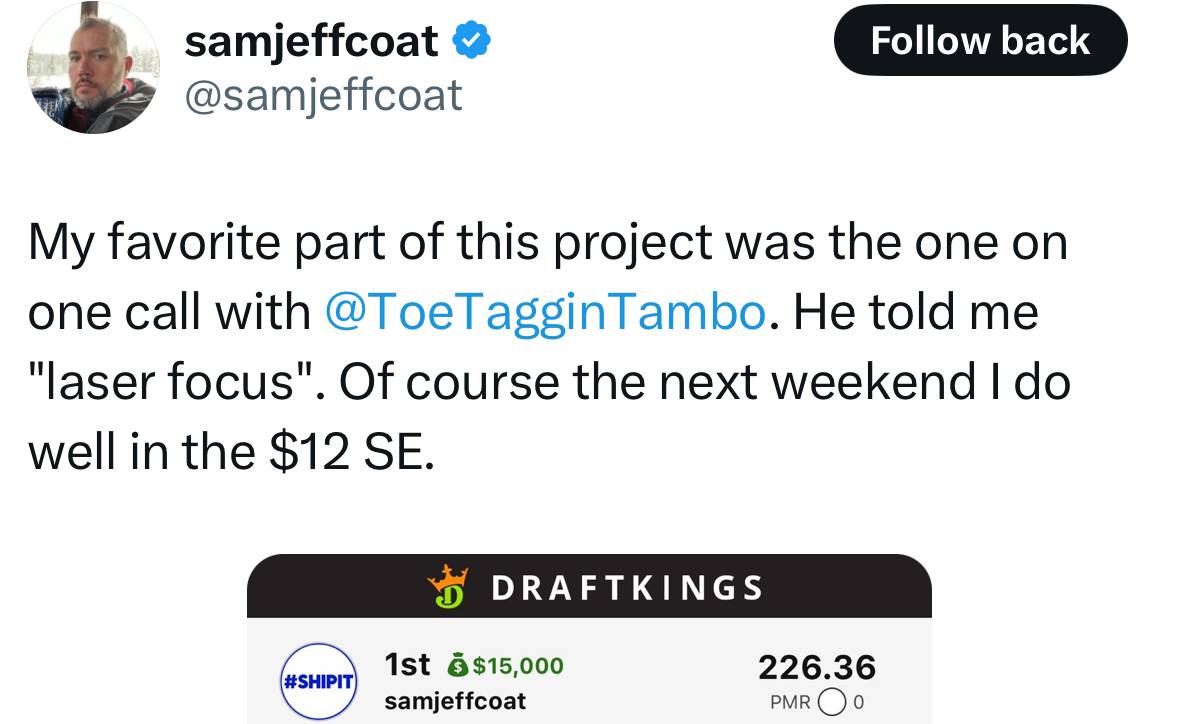Select the 1st place rank label
1179x724 pixels.
407,665
